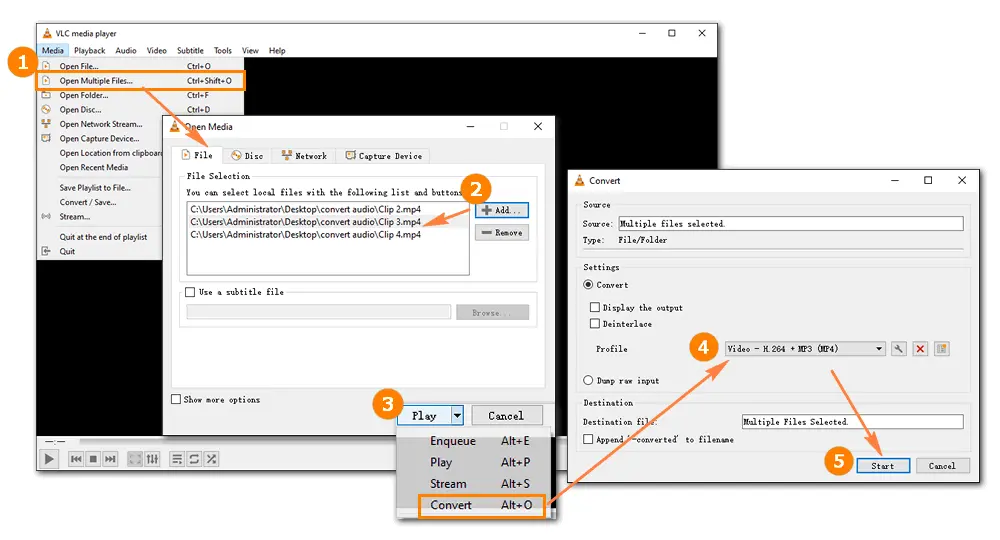1000x540 pixels.
Task: Open extended settings equalizer icon
Action: [x=152, y=459]
